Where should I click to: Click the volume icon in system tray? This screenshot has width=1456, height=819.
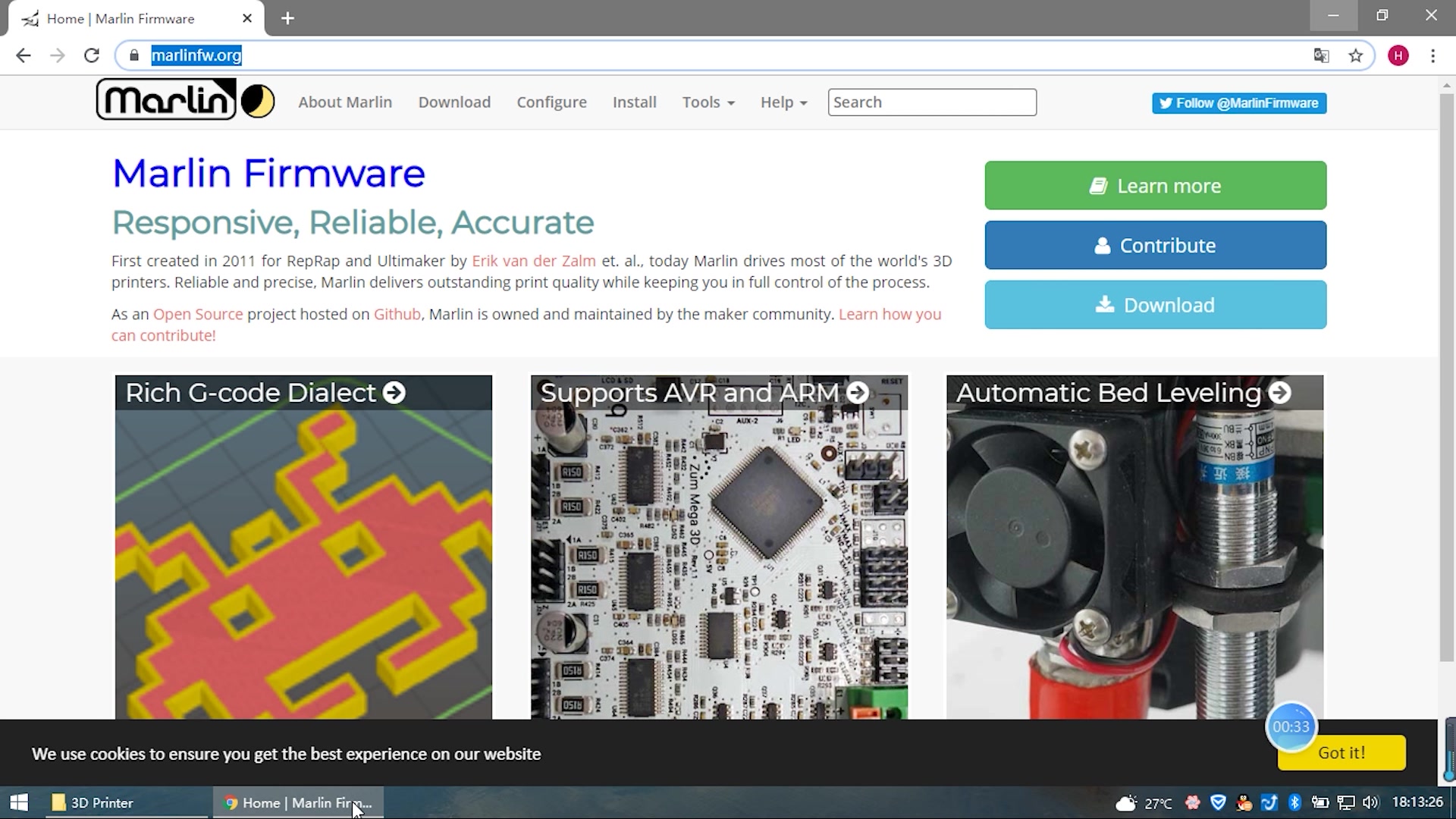(x=1370, y=802)
